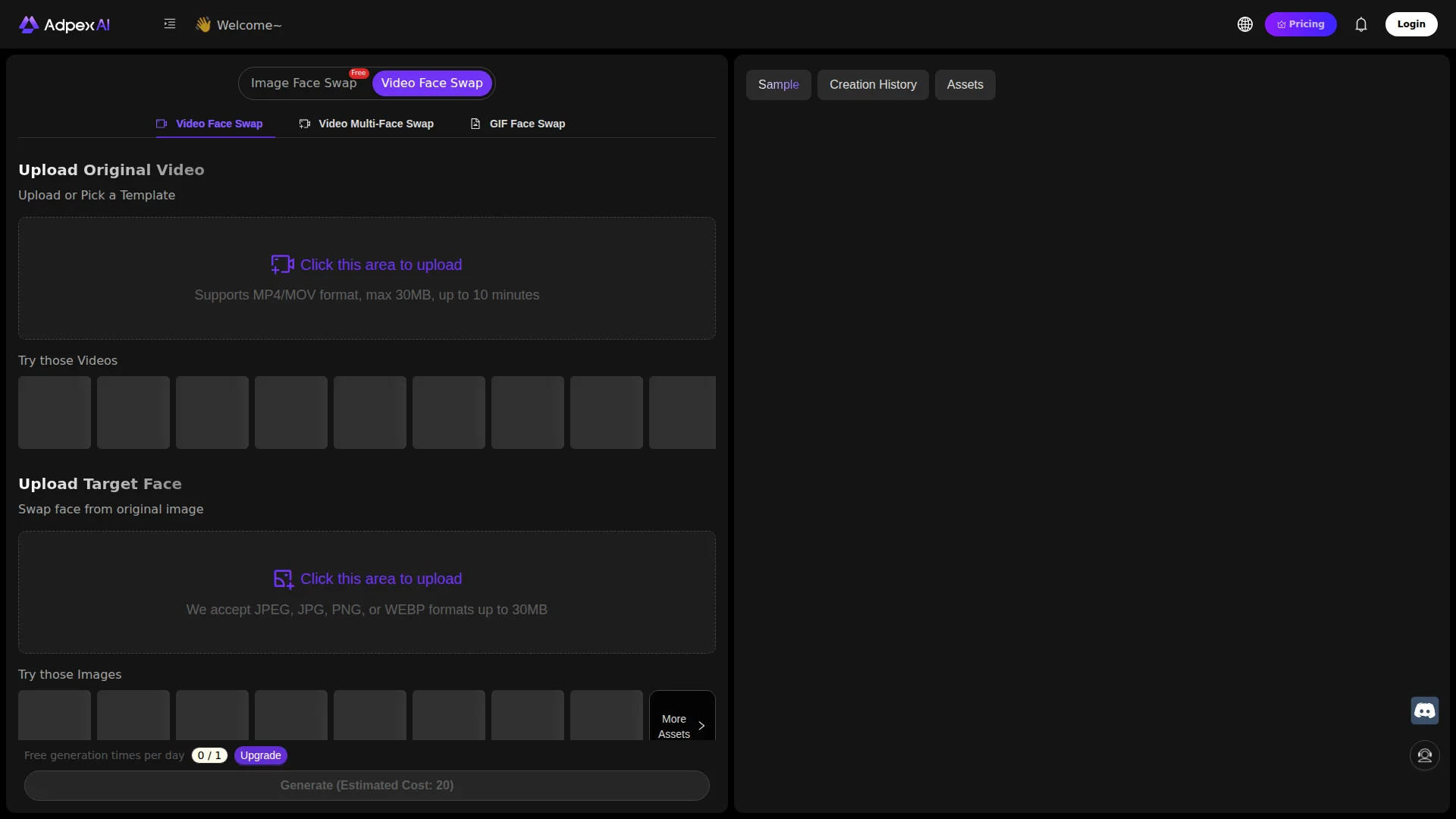The height and width of the screenshot is (819, 1456).
Task: Open the language globe icon
Action: [1244, 24]
